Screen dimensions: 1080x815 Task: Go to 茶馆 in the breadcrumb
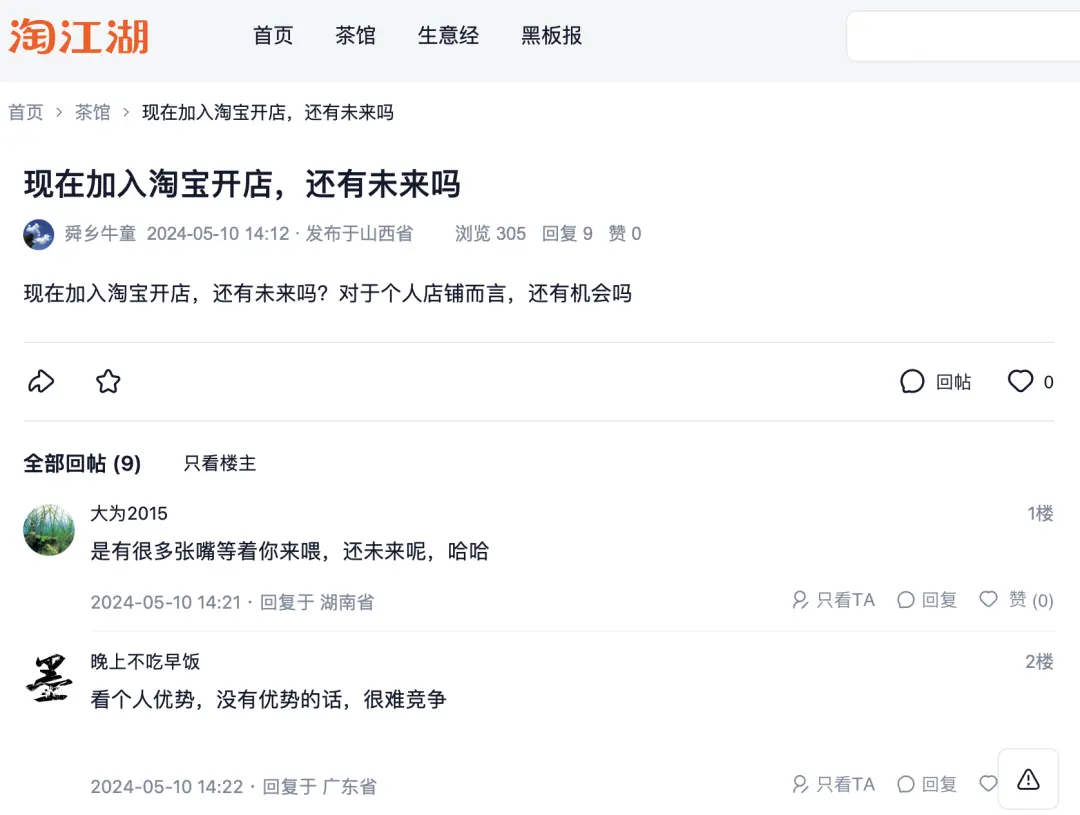tap(92, 112)
